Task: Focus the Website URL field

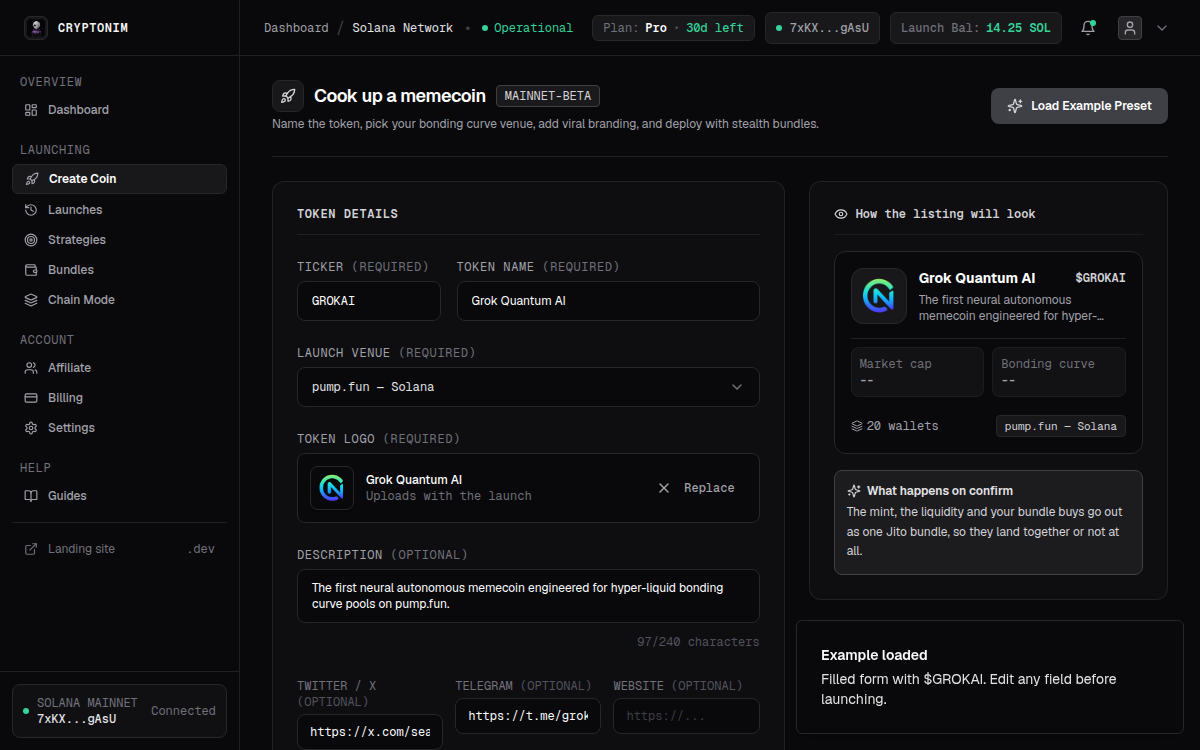Action: 686,716
